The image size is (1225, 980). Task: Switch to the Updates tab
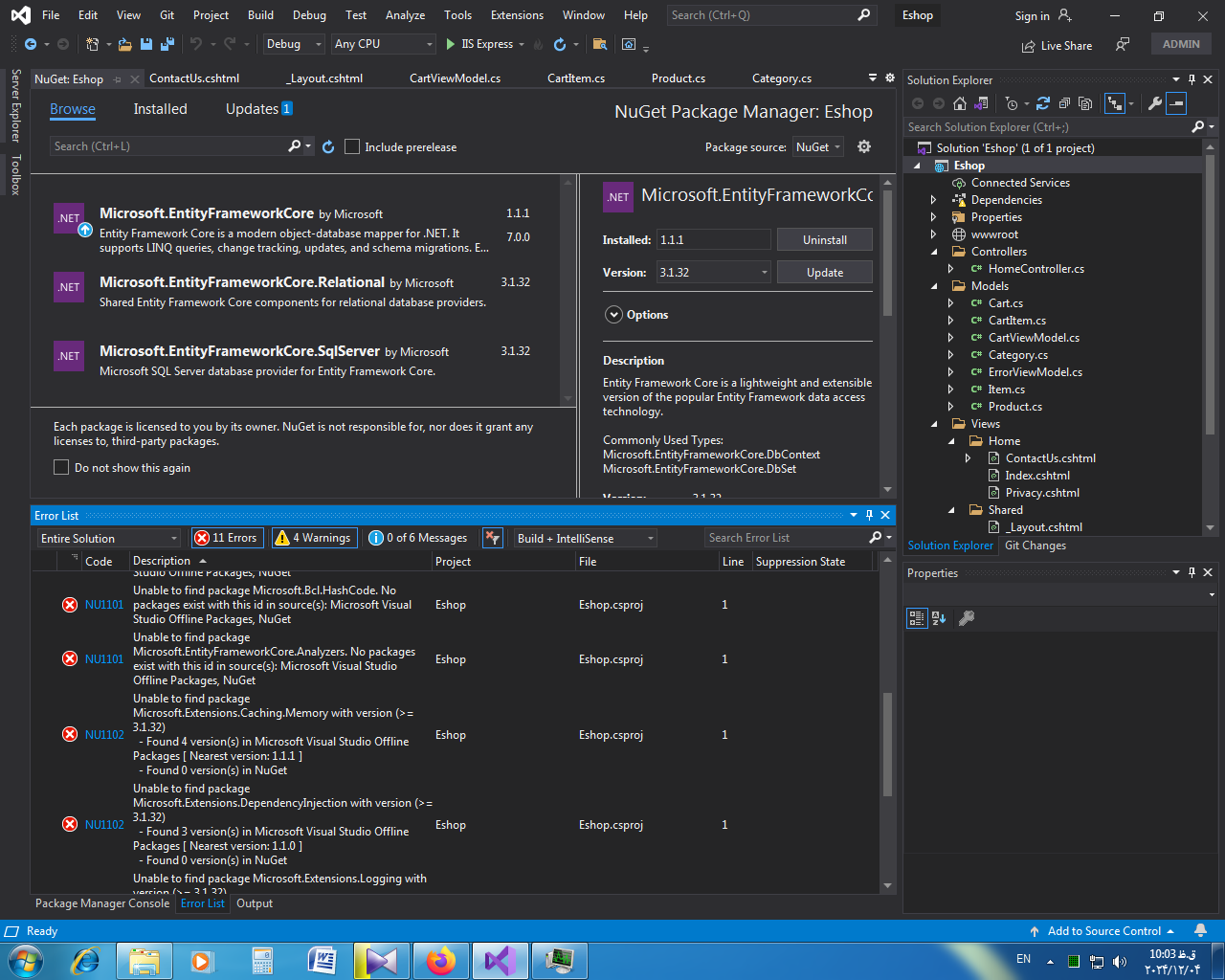coord(251,109)
